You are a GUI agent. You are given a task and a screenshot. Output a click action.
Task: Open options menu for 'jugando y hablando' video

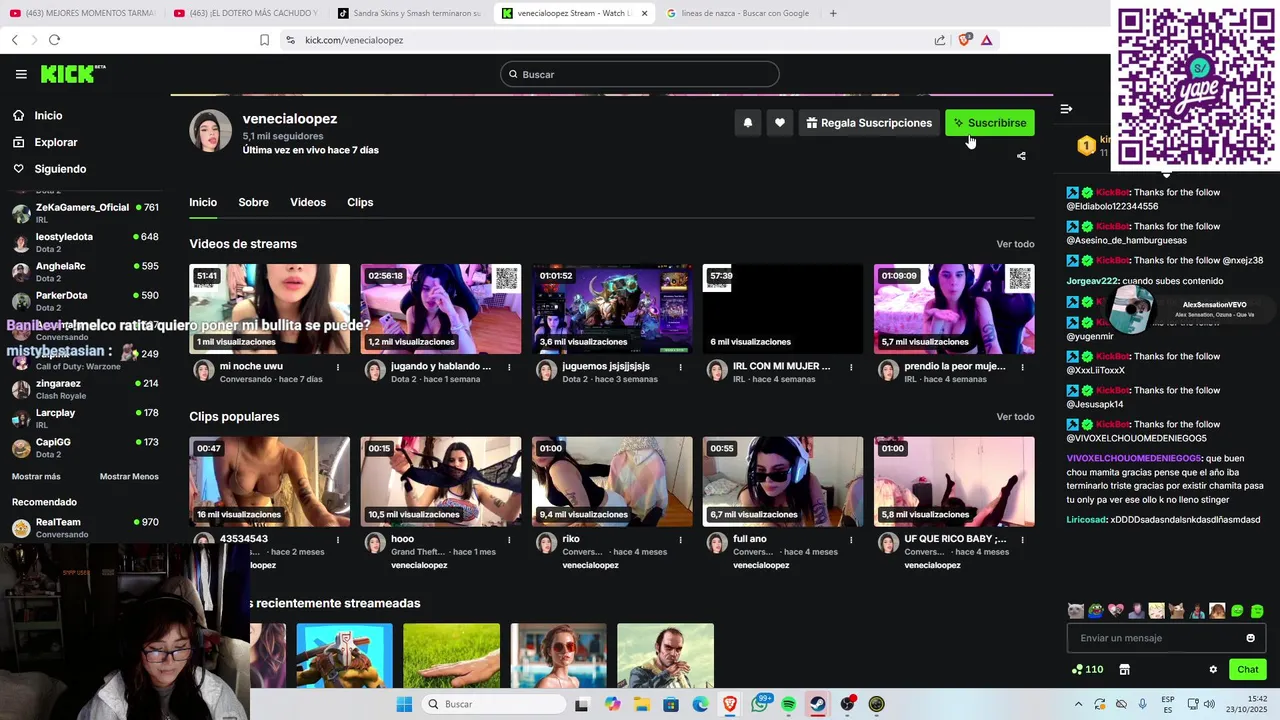(x=509, y=367)
